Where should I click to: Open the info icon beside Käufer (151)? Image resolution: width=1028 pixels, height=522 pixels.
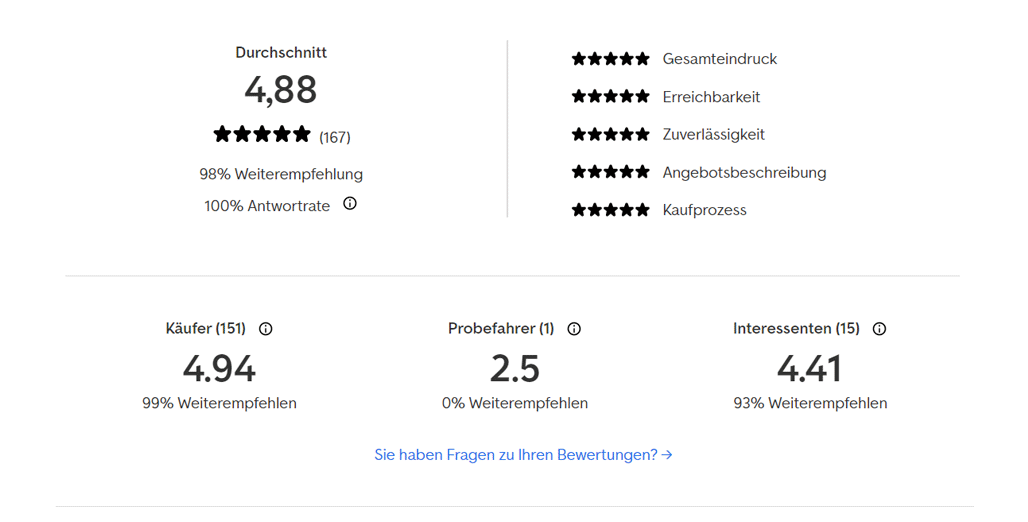[x=266, y=329]
